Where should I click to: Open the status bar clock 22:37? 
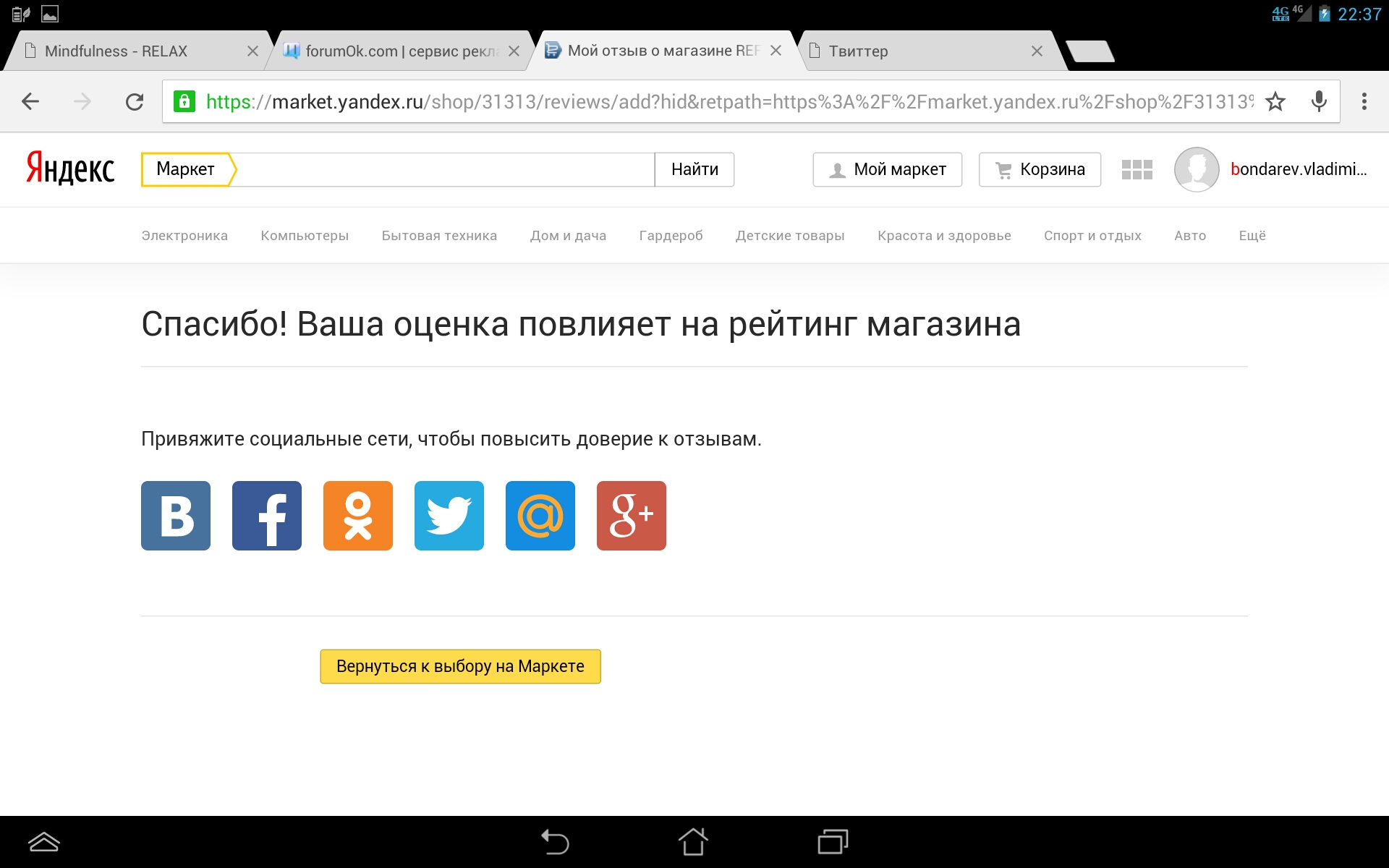[1359, 14]
